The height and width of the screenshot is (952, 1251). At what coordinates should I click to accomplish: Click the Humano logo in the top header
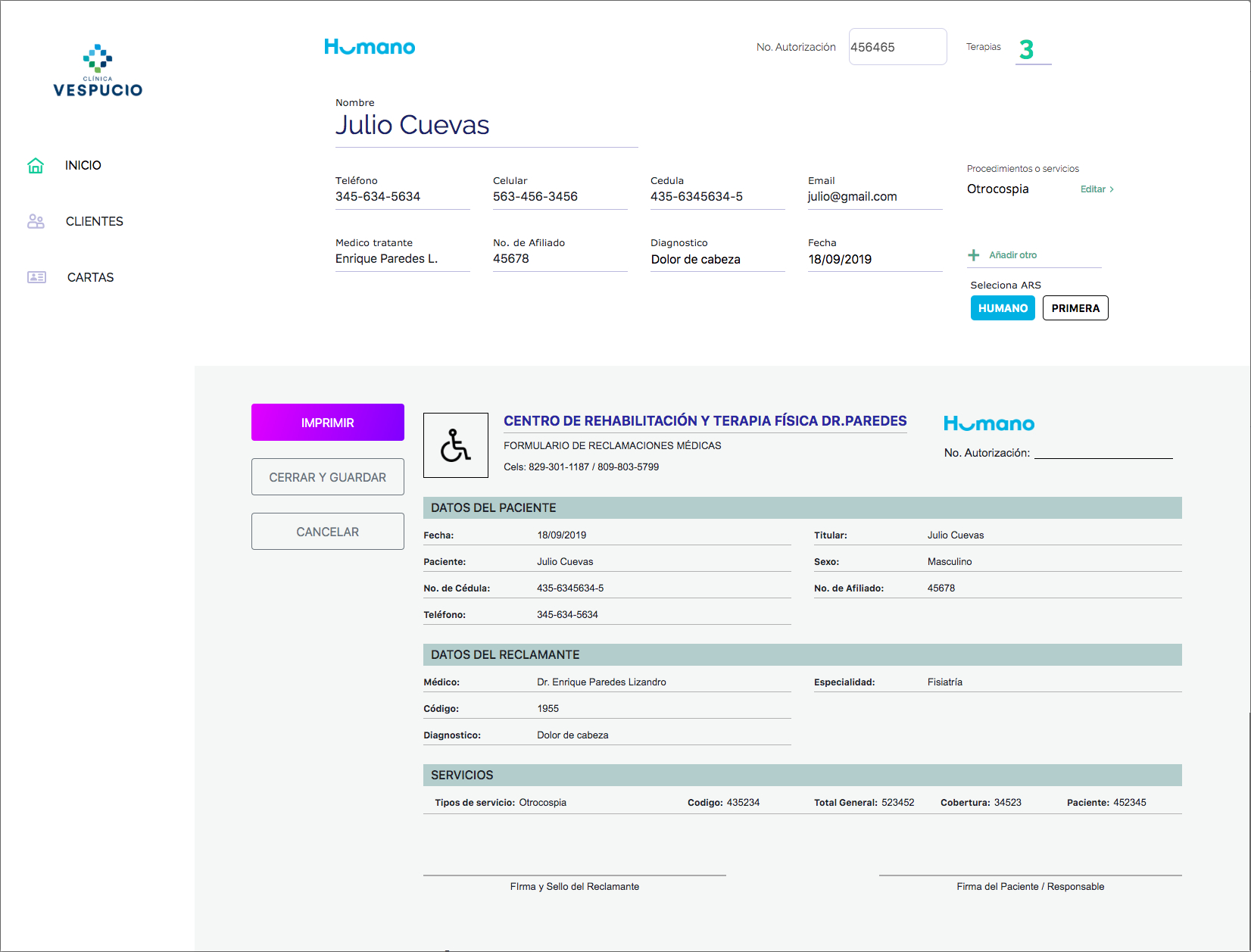pos(370,47)
